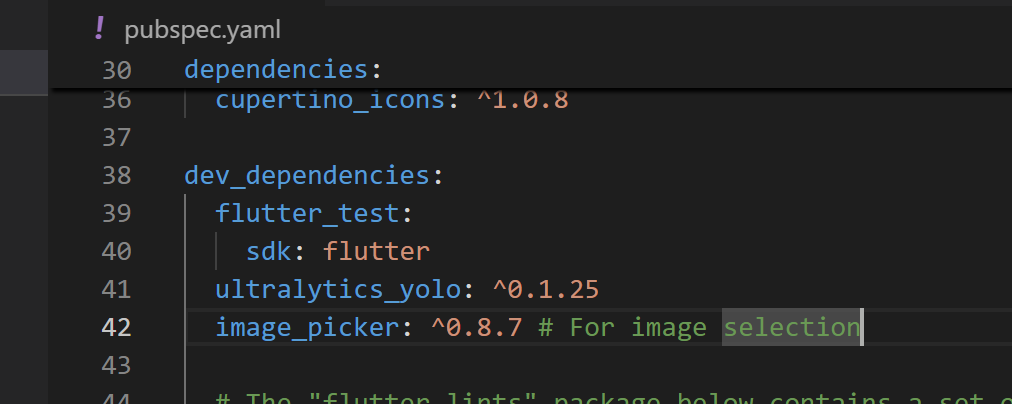Click the ultralytics_yolo package name
This screenshot has height=404, width=1012.
(x=338, y=290)
